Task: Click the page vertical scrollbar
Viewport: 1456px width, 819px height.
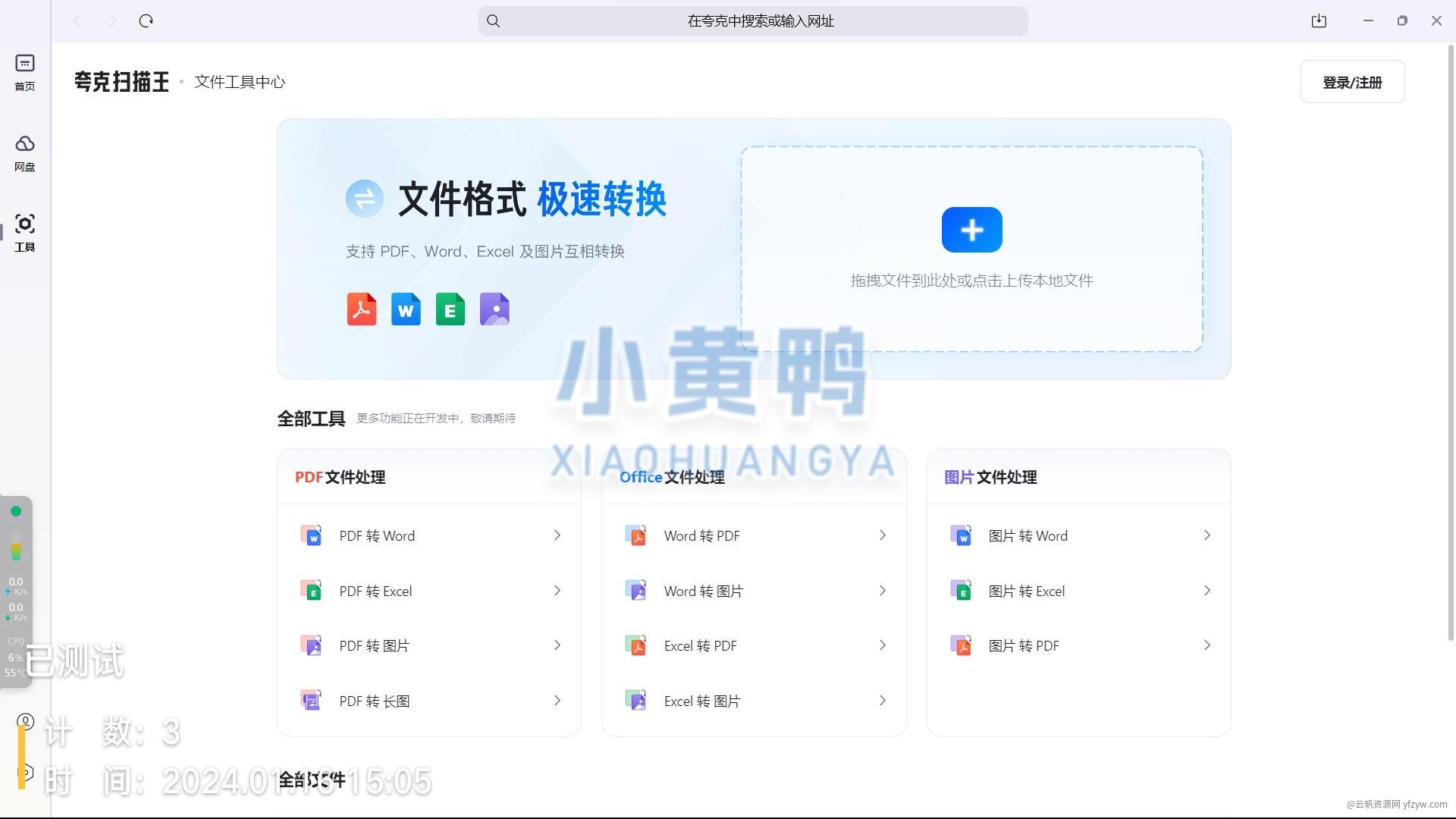Action: coord(1451,341)
